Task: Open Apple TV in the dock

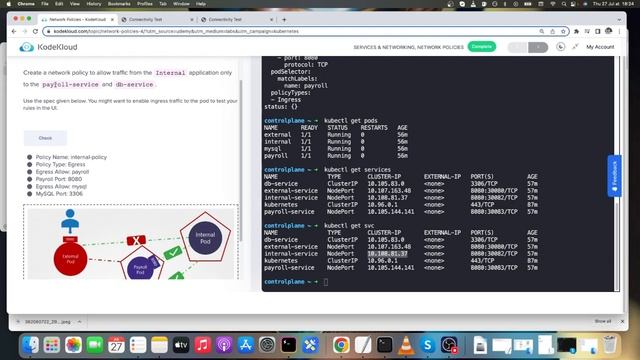Action: pos(181,345)
